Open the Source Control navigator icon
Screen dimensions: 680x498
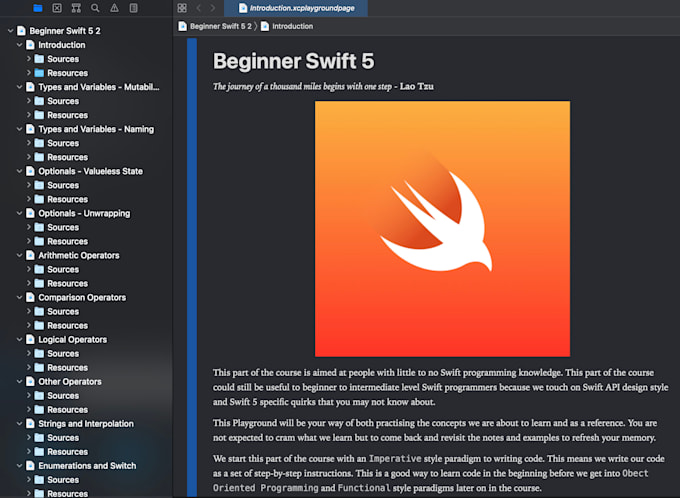point(57,8)
